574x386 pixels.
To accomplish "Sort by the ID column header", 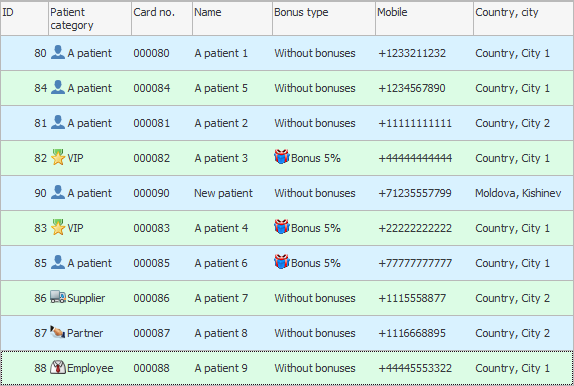I will pos(24,18).
